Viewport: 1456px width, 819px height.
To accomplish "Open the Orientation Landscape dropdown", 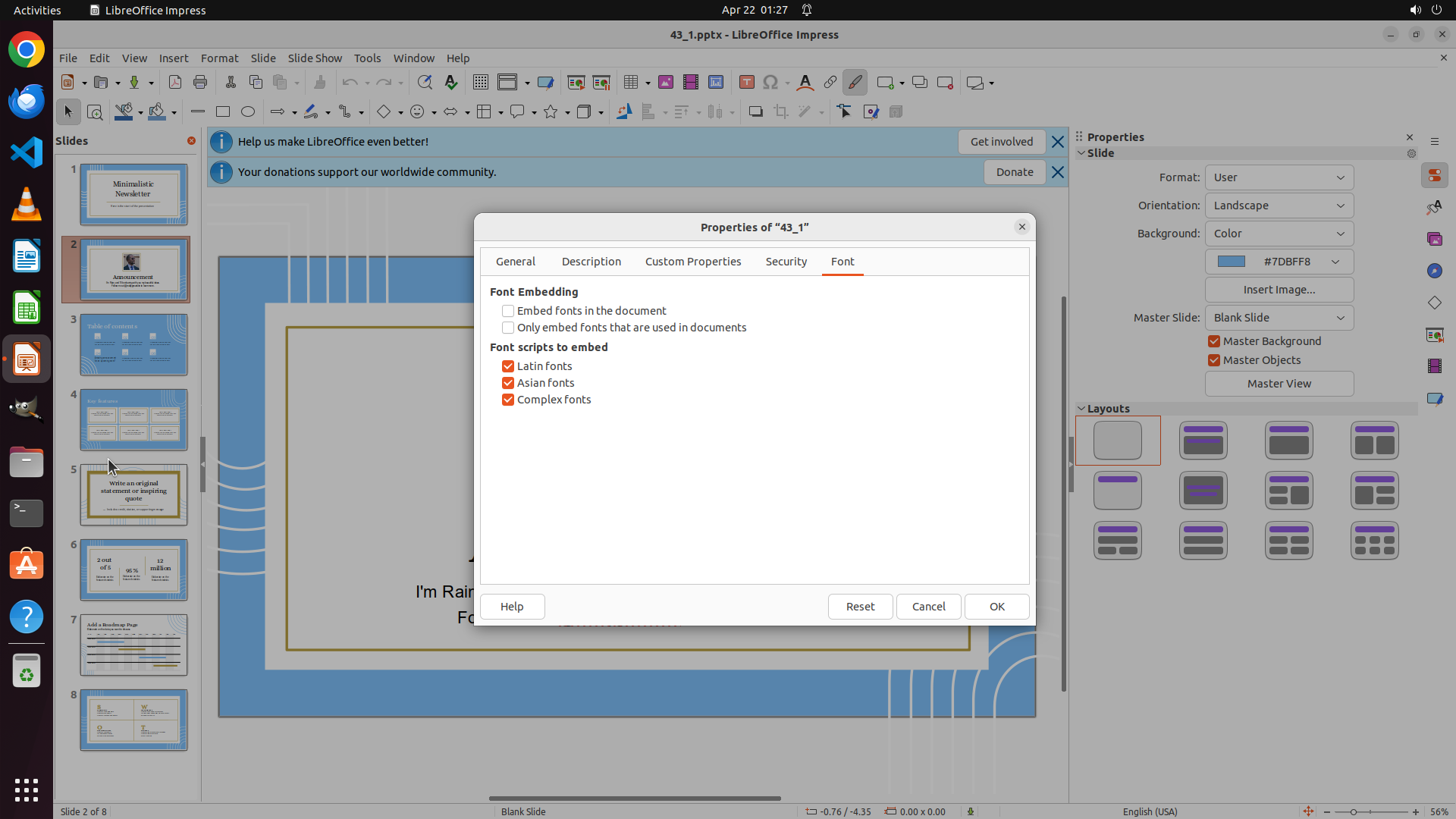I will point(1279,206).
